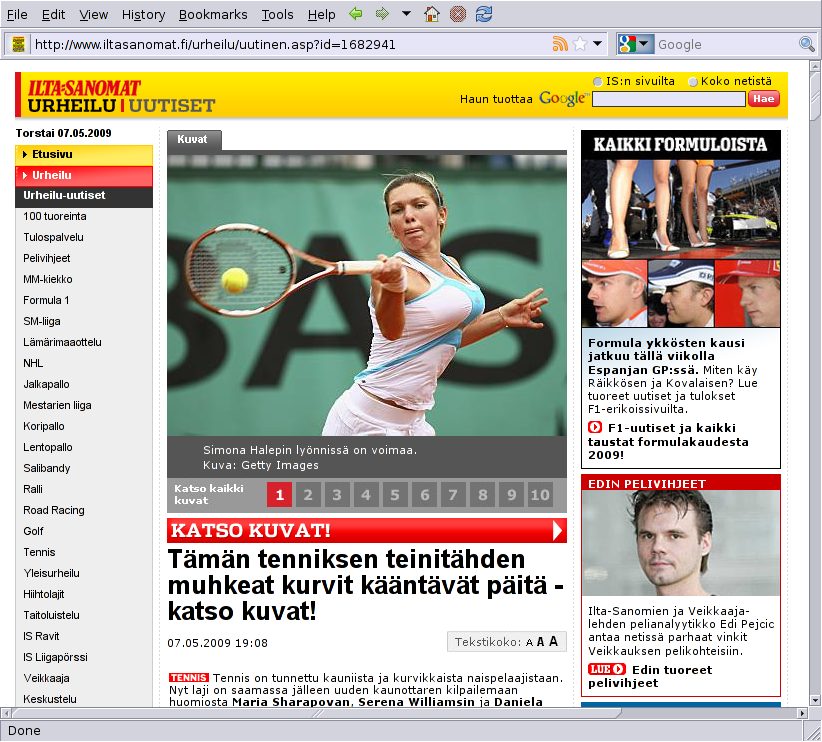Click the horizontal scrollbar right arrow
This screenshot has width=822, height=742.
(x=802, y=713)
